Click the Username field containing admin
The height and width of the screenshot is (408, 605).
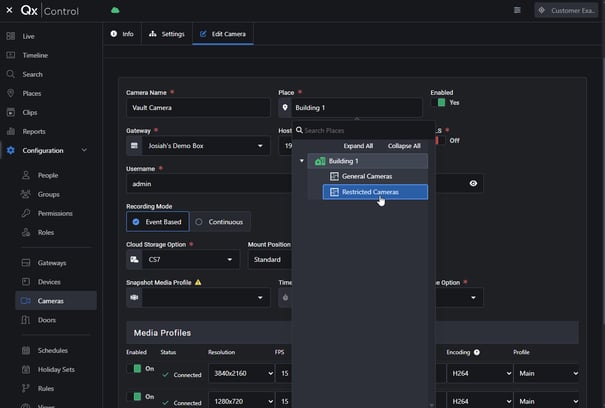(209, 184)
